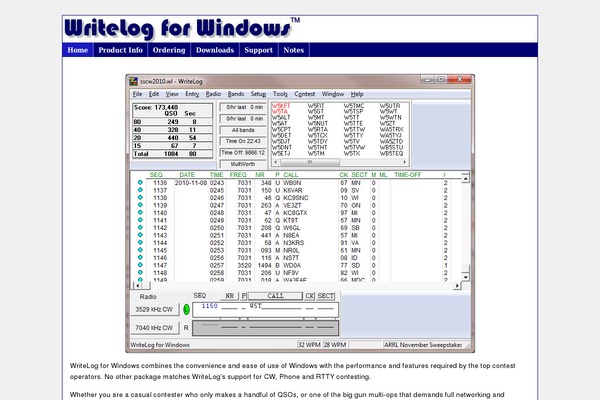600x400 pixels.
Task: Open the Downloads page
Action: point(215,50)
